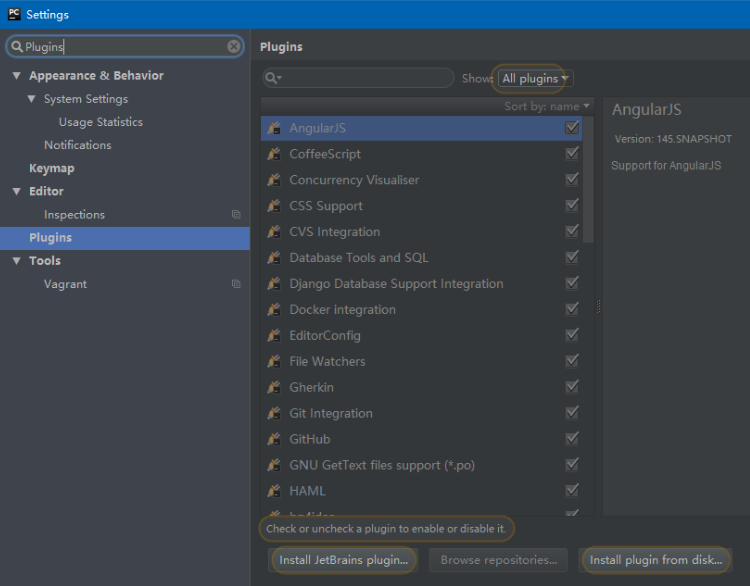Image resolution: width=750 pixels, height=586 pixels.
Task: Click the settings search field containing Plugins
Action: 125,46
